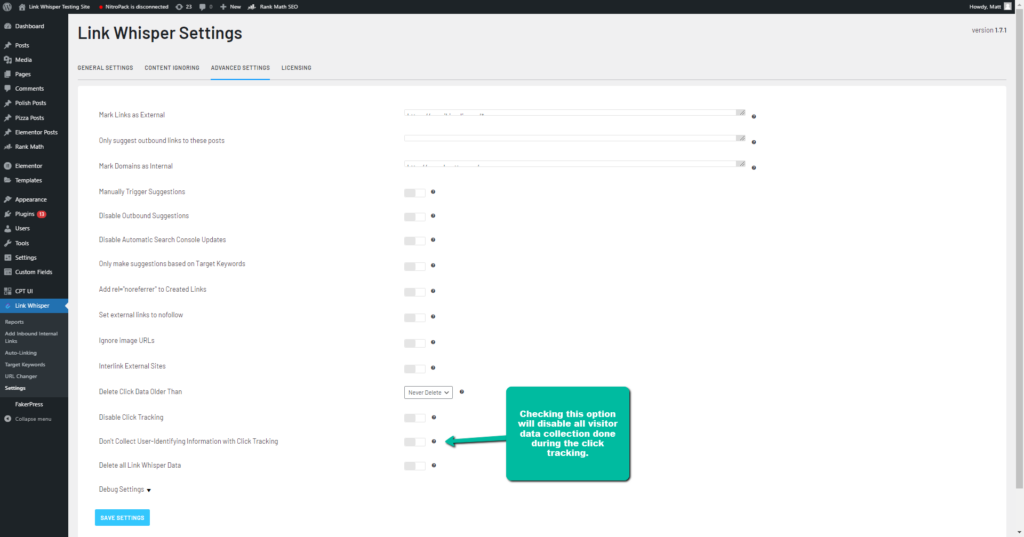Toggle Don't Collect User-Identifying Information switch
1024x537 pixels.
pos(414,442)
